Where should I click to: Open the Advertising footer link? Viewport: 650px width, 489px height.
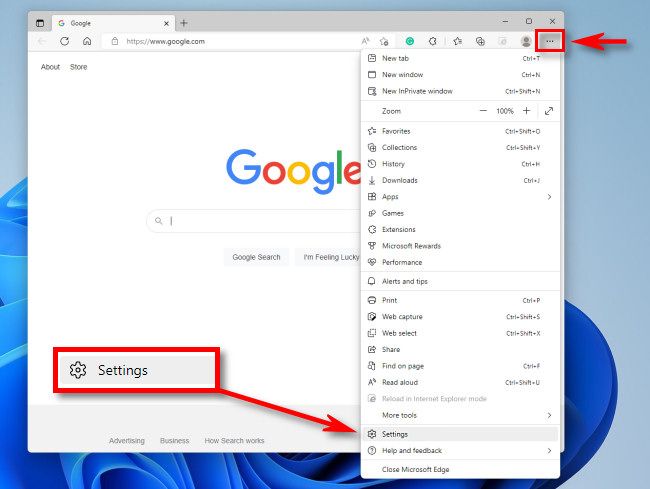click(x=127, y=441)
